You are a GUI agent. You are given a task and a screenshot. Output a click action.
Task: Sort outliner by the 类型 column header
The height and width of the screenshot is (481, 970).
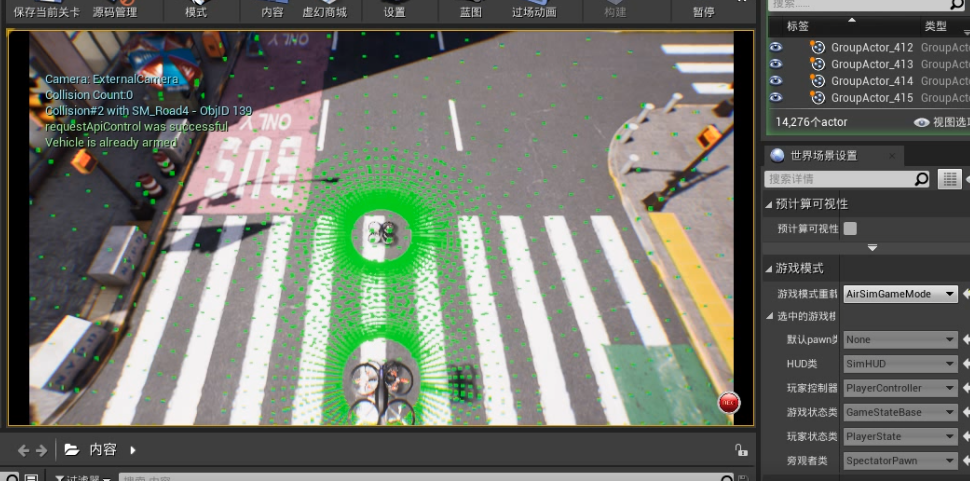point(935,26)
